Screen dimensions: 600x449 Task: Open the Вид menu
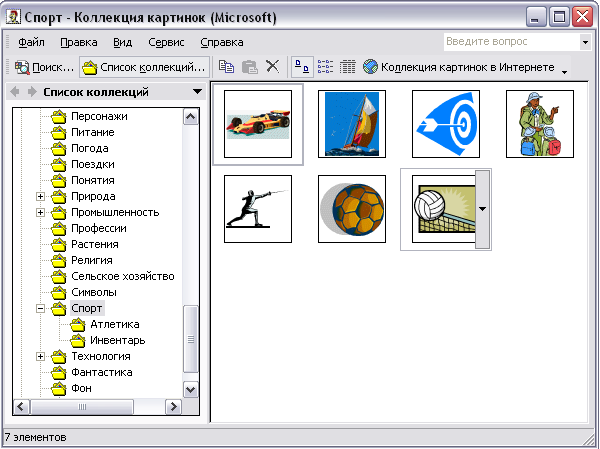click(122, 42)
